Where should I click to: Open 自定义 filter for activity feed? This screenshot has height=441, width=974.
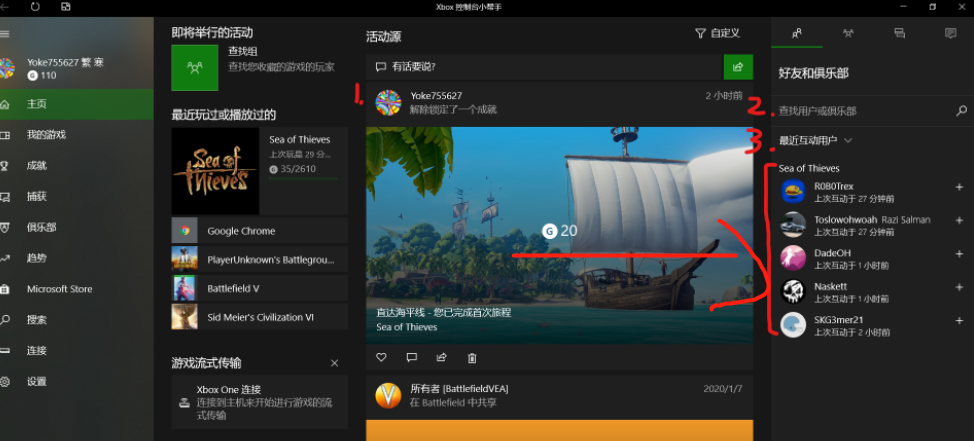717,34
